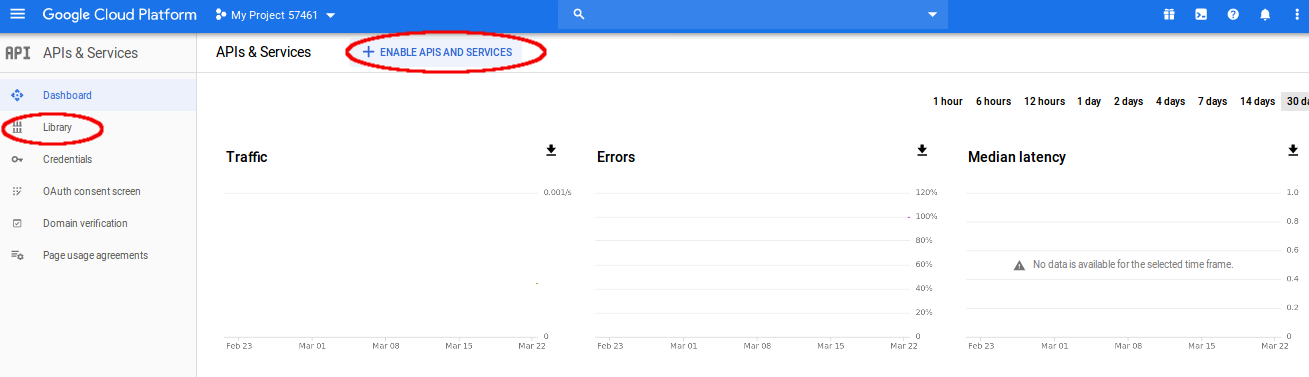Click the search magnifier icon
1309x377 pixels.
pyautogui.click(x=578, y=15)
